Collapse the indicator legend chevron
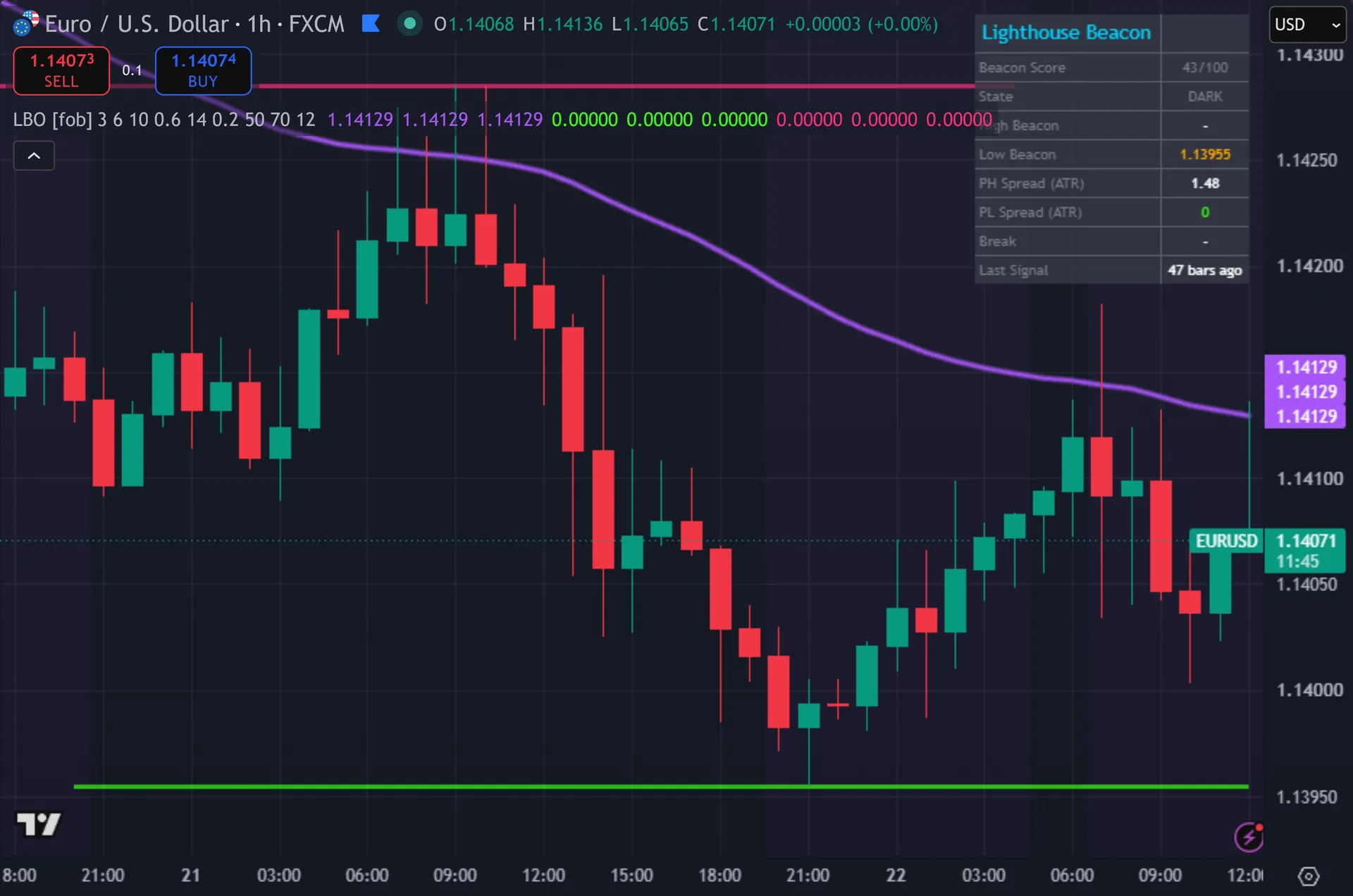Screen dimensions: 1353x896 pos(34,156)
